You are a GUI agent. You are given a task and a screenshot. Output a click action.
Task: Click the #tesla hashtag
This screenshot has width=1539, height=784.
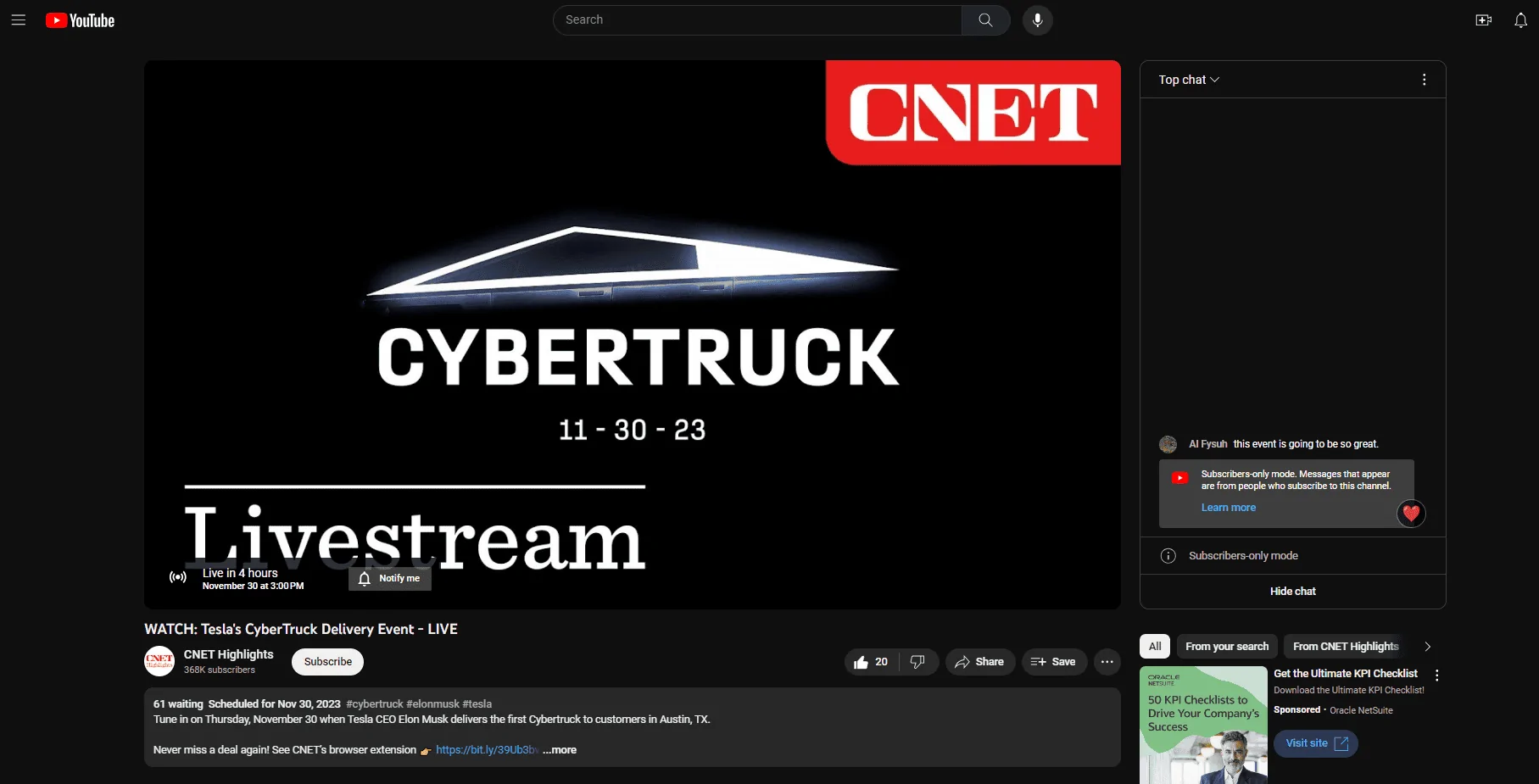[477, 704]
